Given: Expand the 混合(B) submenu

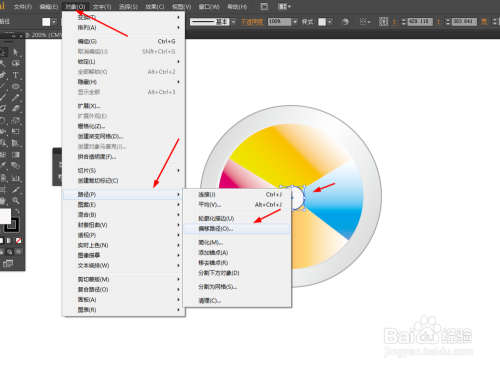Looking at the screenshot, I should coord(124,215).
